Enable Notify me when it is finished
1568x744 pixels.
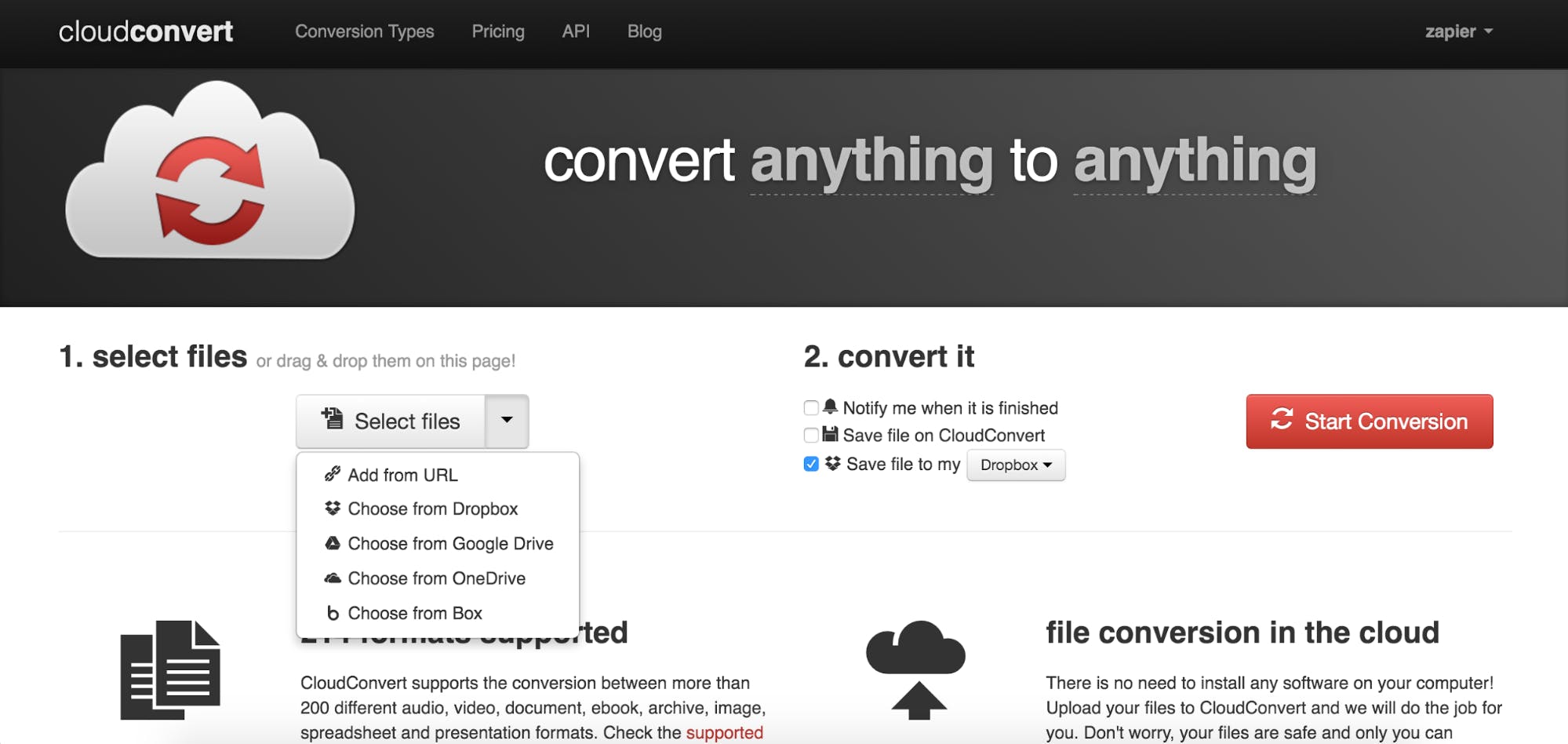click(811, 408)
